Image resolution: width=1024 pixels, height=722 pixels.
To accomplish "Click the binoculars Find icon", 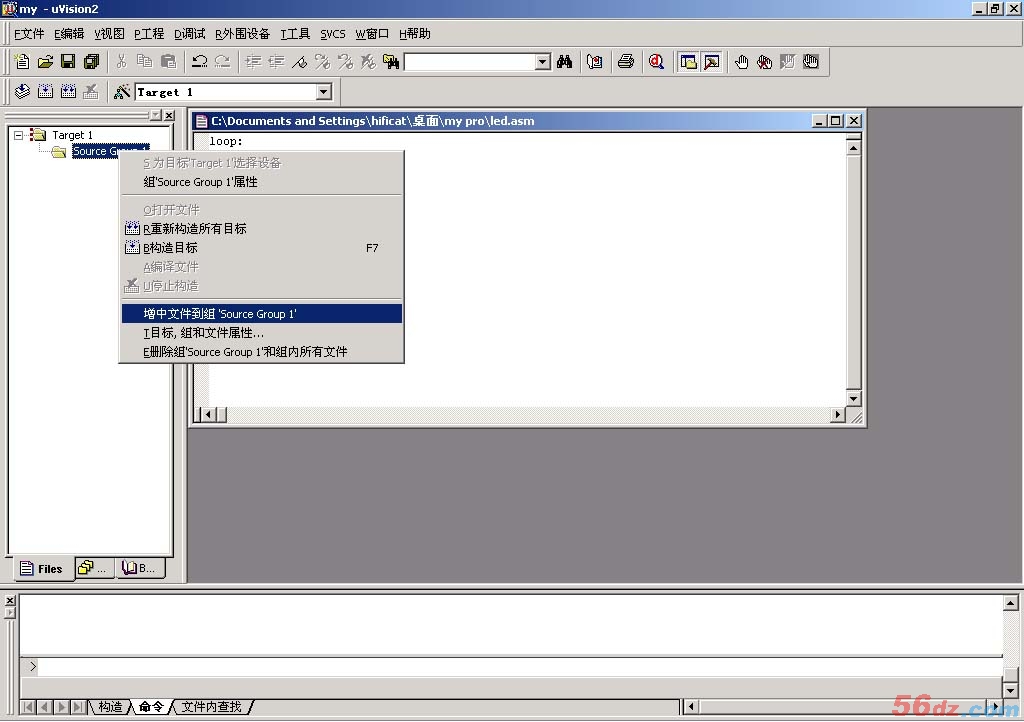I will pyautogui.click(x=565, y=61).
